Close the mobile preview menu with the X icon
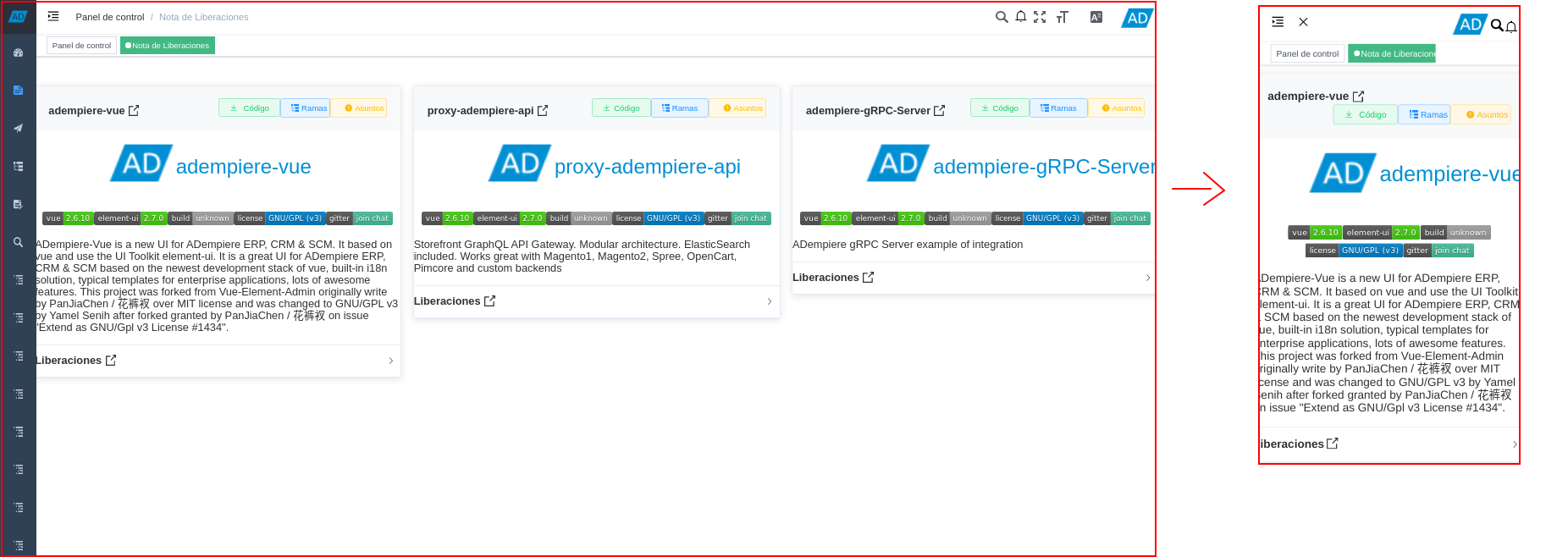The width and height of the screenshot is (1568, 557). pyautogui.click(x=1303, y=22)
